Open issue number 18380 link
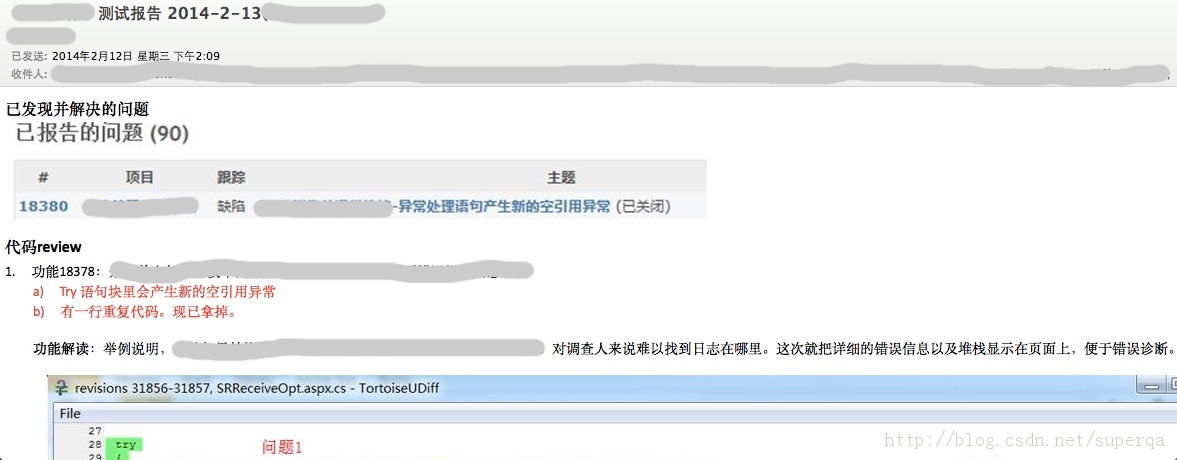 (x=44, y=206)
